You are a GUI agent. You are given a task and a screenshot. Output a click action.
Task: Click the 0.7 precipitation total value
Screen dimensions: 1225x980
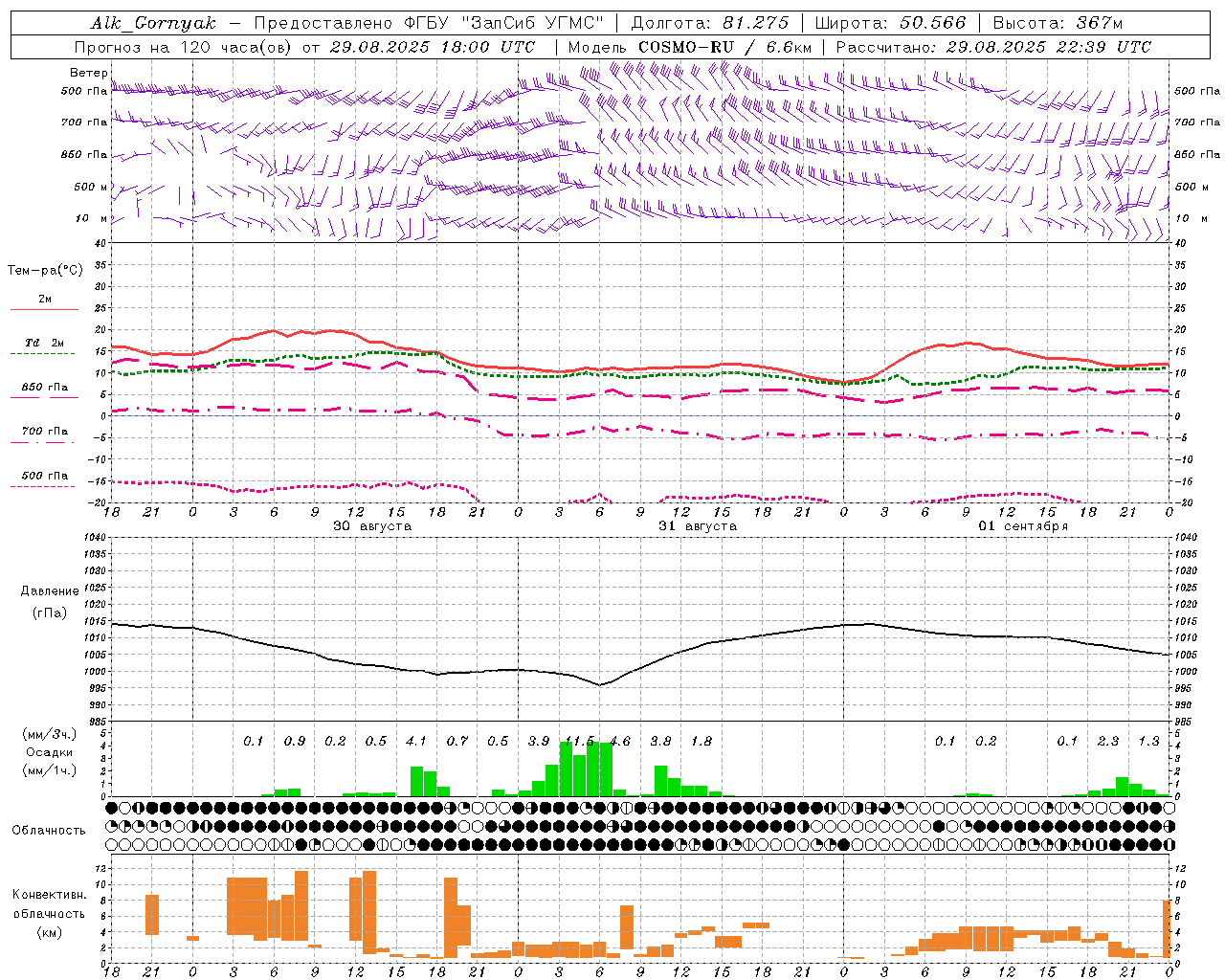457,742
